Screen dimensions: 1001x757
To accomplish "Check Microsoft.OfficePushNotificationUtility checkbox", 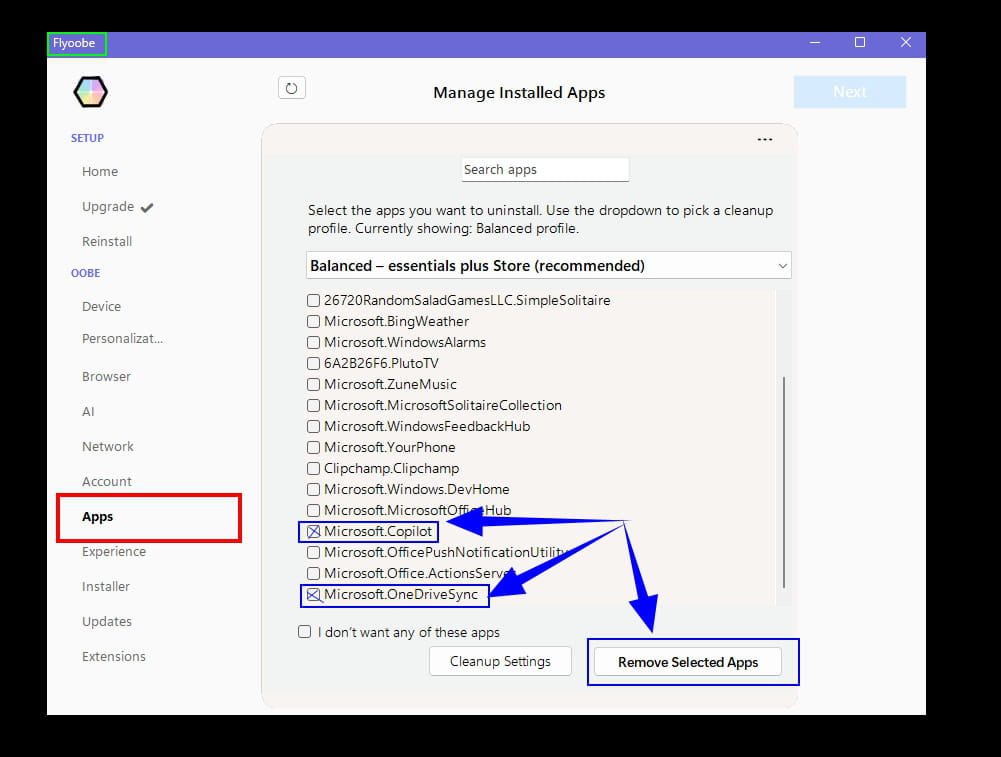I will (313, 553).
